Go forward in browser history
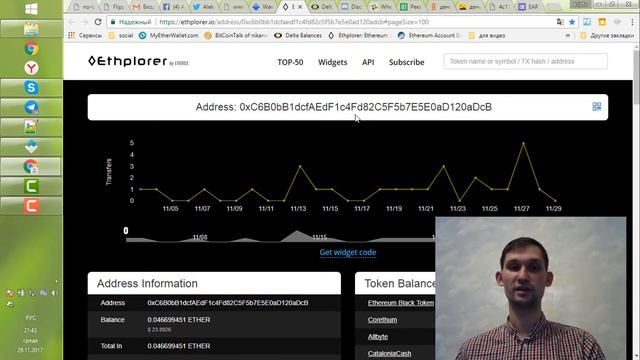The width and height of the screenshot is (640, 360). [85, 22]
